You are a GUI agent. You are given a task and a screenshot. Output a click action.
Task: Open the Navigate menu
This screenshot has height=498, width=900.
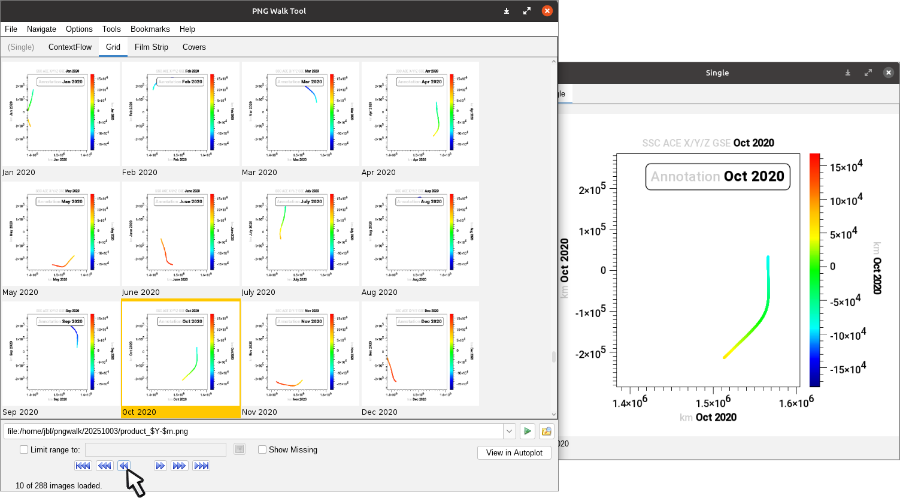[42, 29]
